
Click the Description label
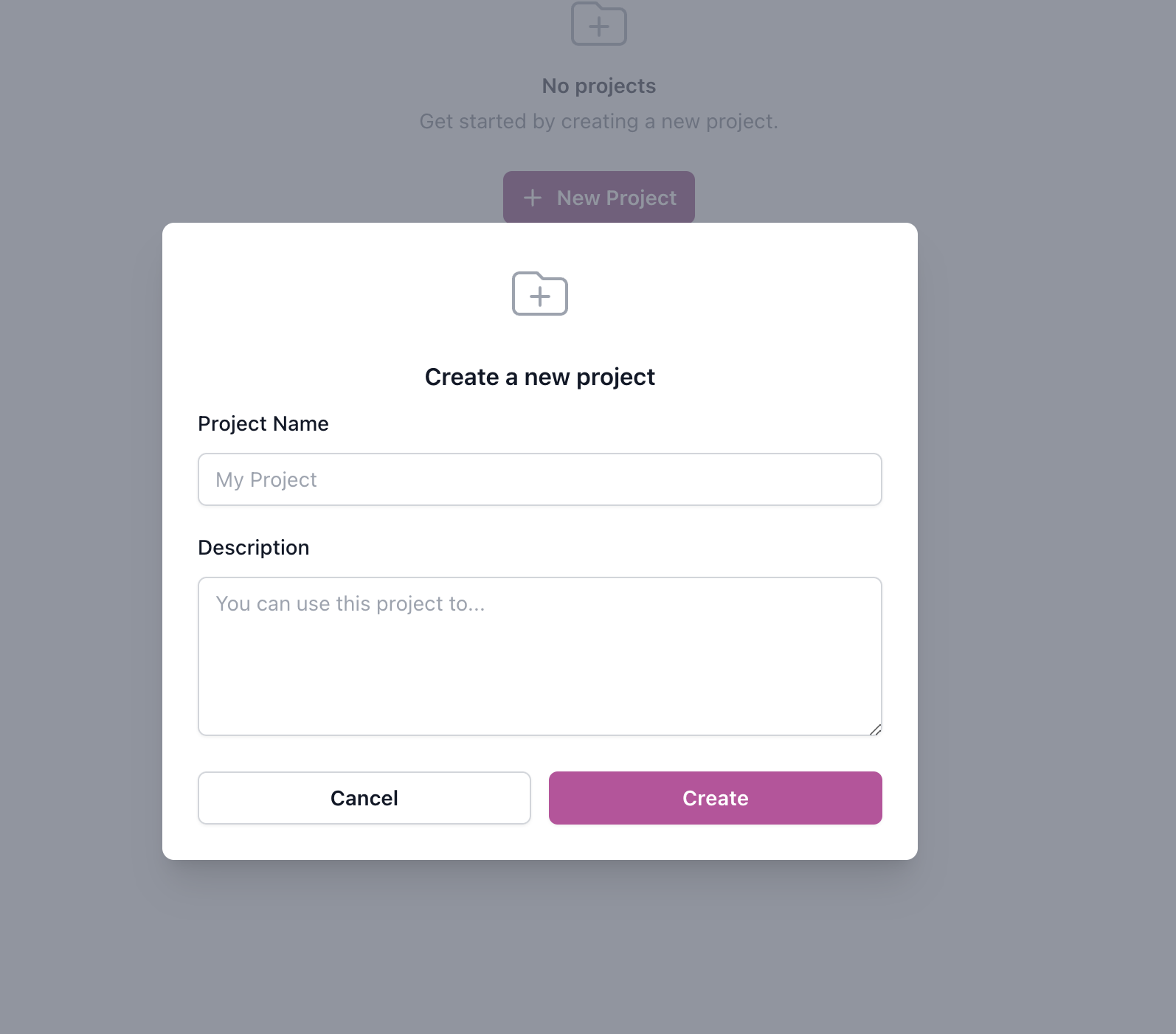pos(253,547)
